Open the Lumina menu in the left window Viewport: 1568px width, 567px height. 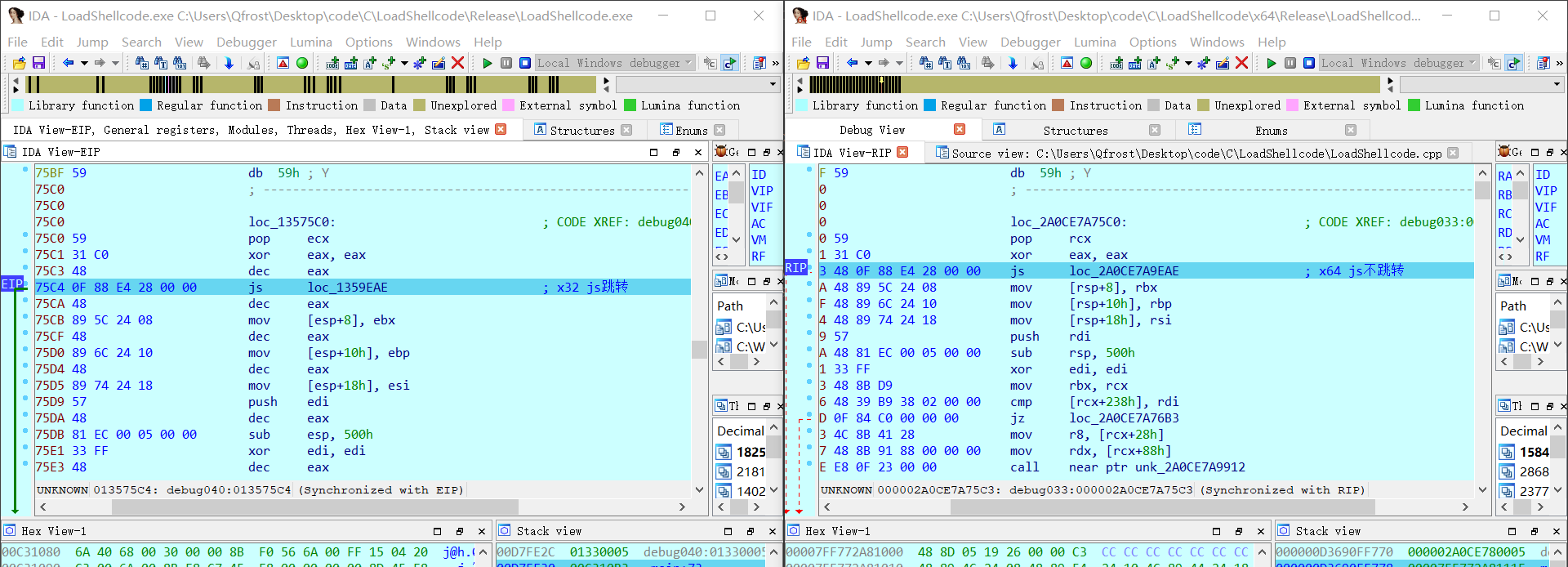[x=310, y=42]
